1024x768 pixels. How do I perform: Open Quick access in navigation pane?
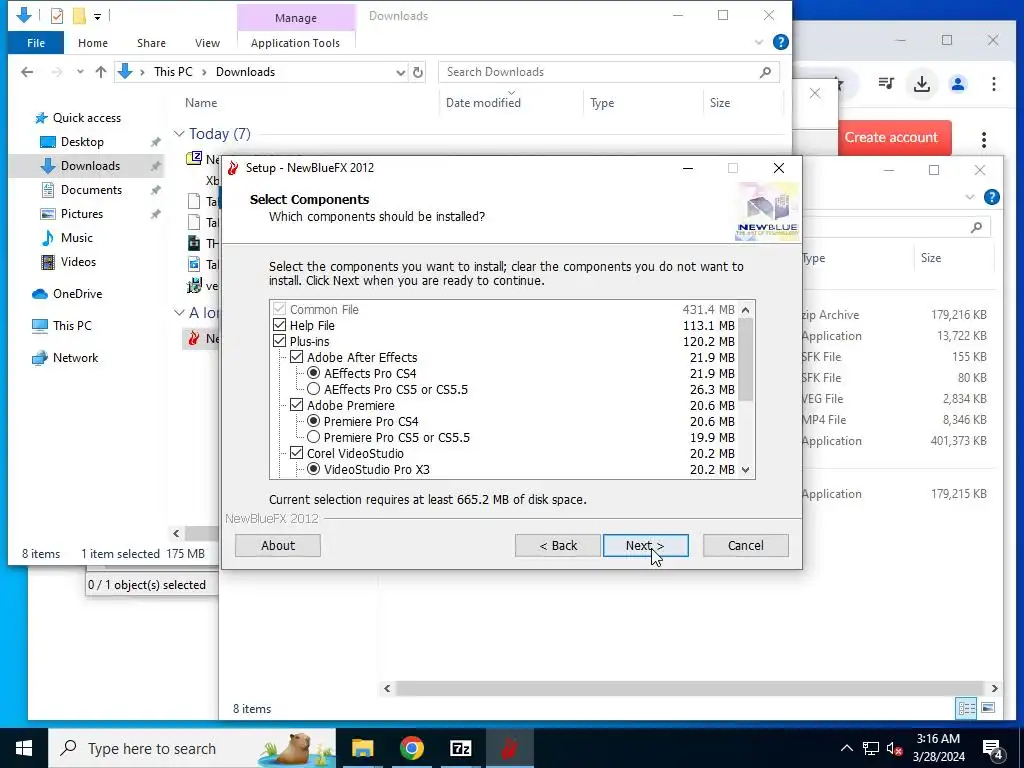click(x=86, y=118)
